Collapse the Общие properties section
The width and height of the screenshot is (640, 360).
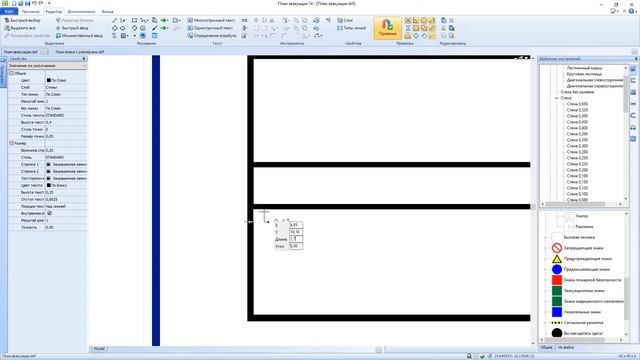coord(11,73)
